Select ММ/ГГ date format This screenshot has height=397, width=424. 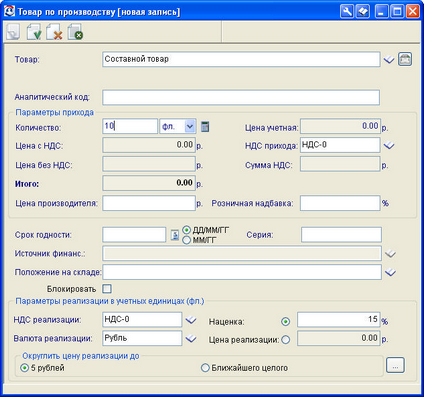click(187, 240)
